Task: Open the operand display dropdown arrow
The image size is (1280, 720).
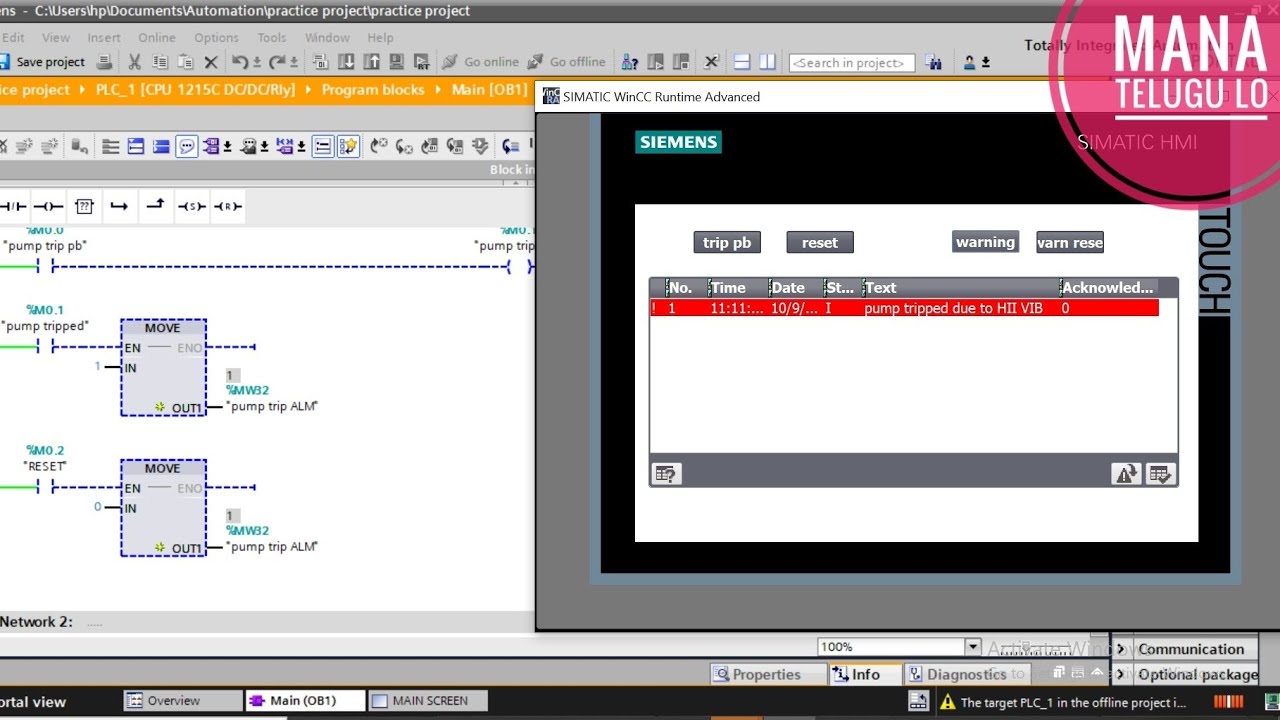Action: pos(228,147)
